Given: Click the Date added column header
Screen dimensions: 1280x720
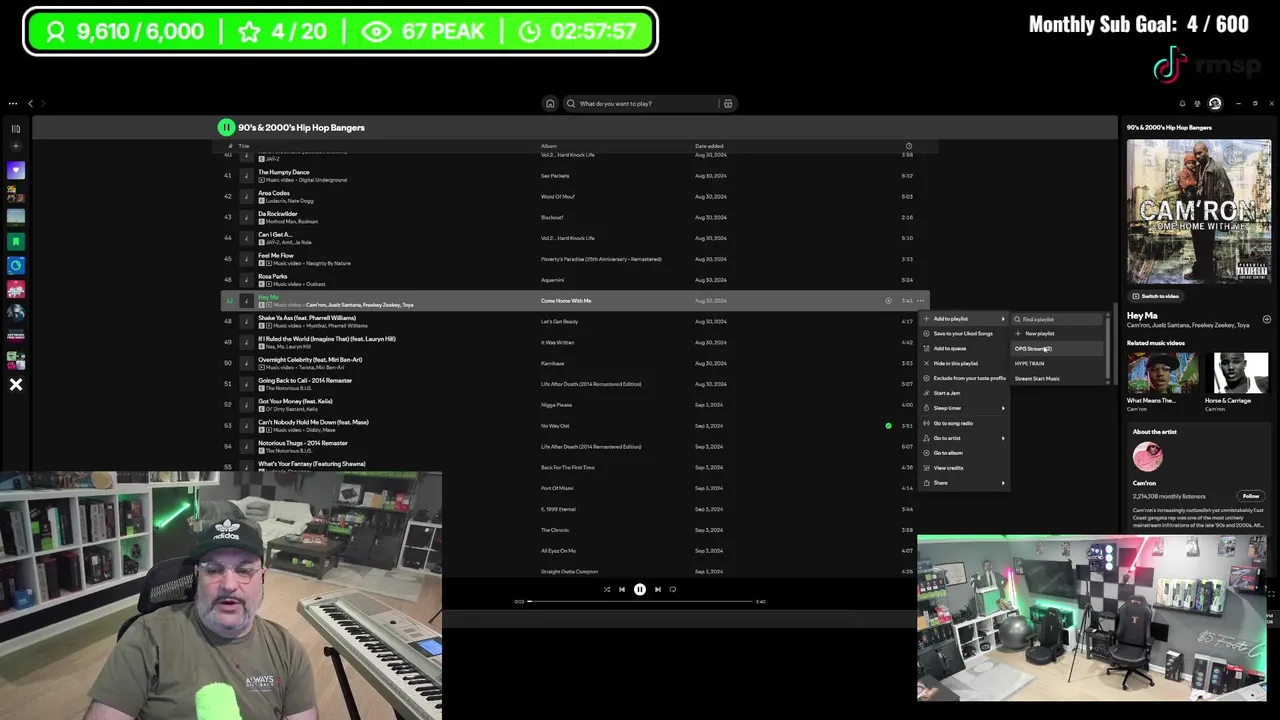Looking at the screenshot, I should [709, 146].
